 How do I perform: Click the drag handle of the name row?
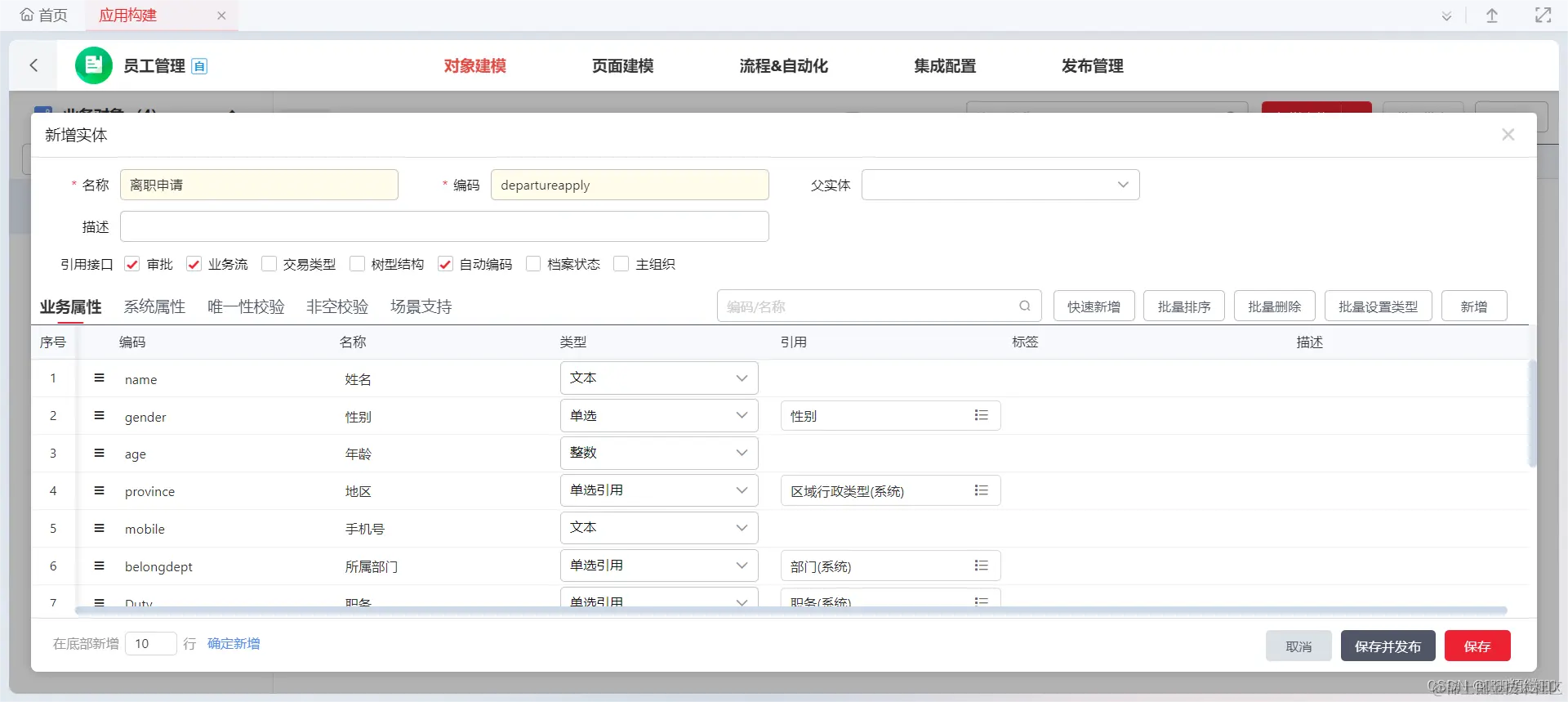pyautogui.click(x=99, y=378)
